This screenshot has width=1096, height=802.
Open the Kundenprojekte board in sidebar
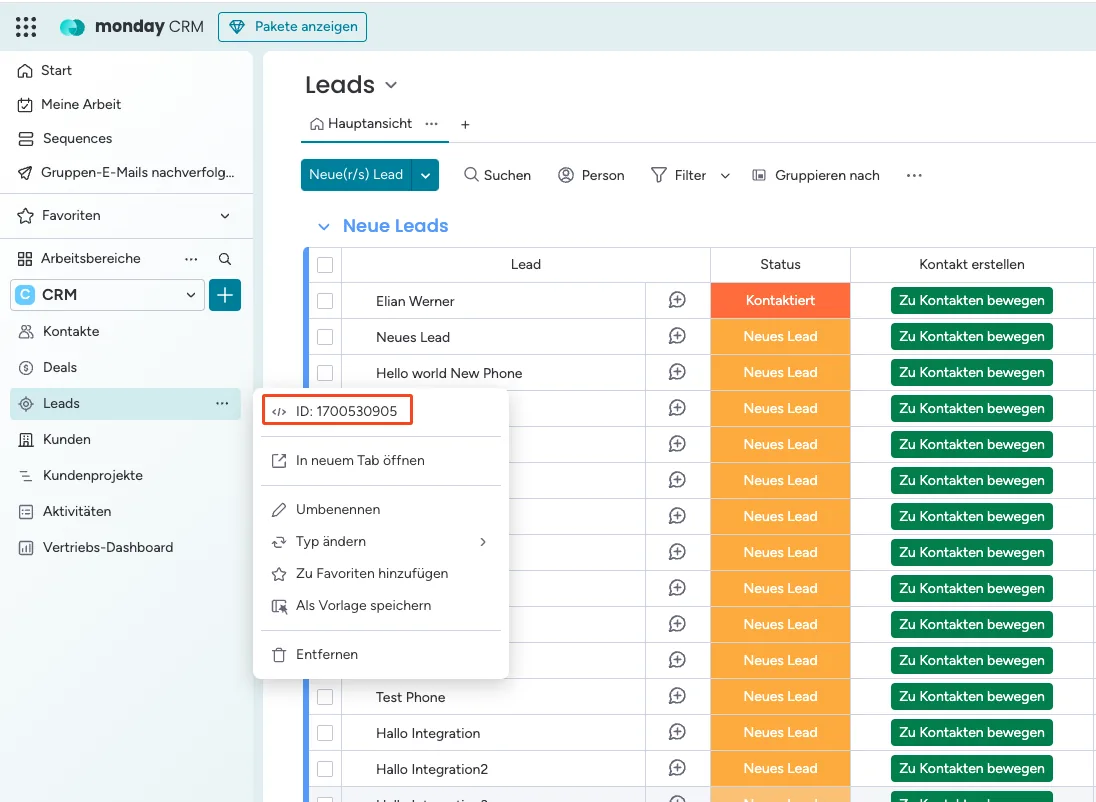click(x=126, y=475)
